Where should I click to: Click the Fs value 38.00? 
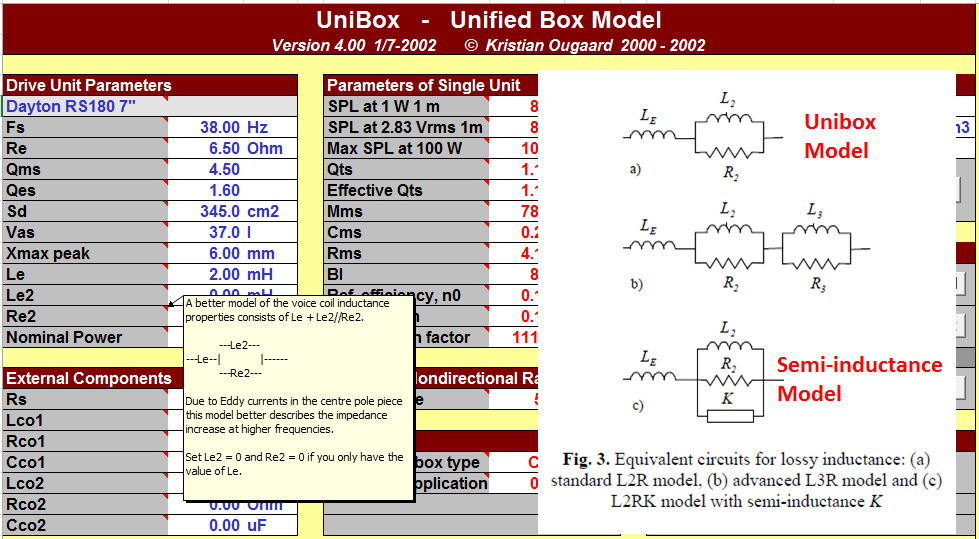click(x=220, y=127)
